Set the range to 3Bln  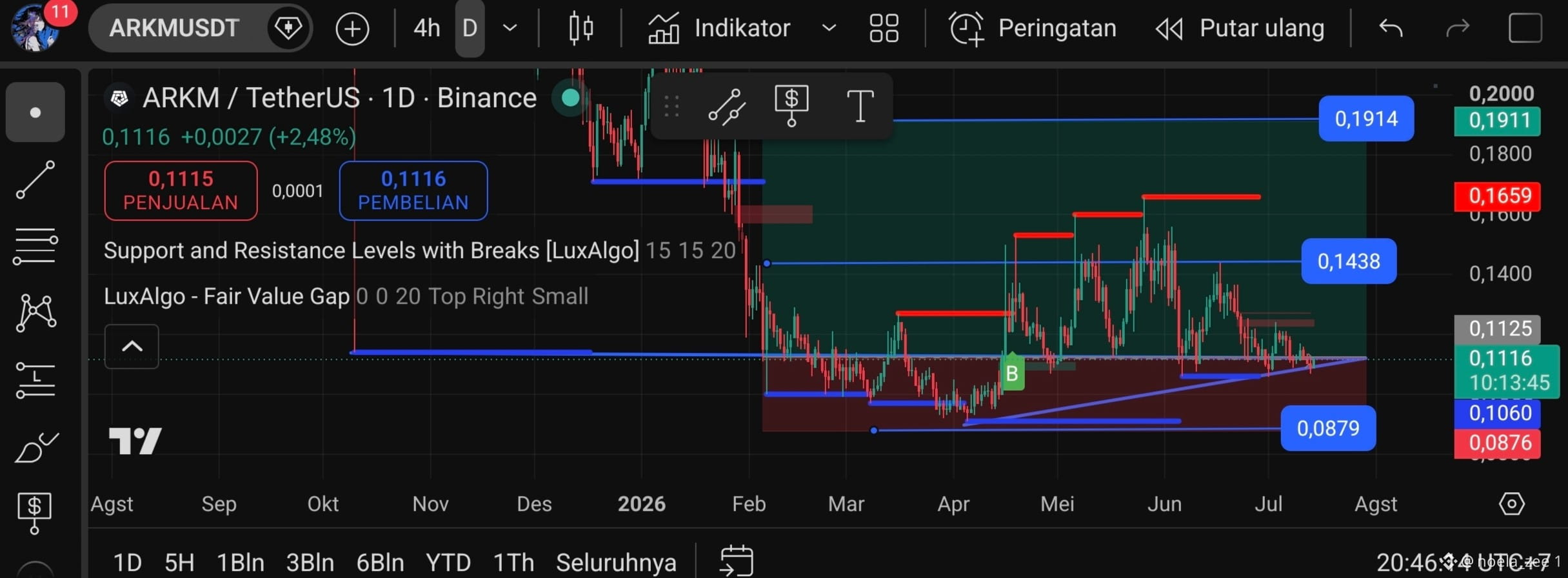(x=310, y=563)
